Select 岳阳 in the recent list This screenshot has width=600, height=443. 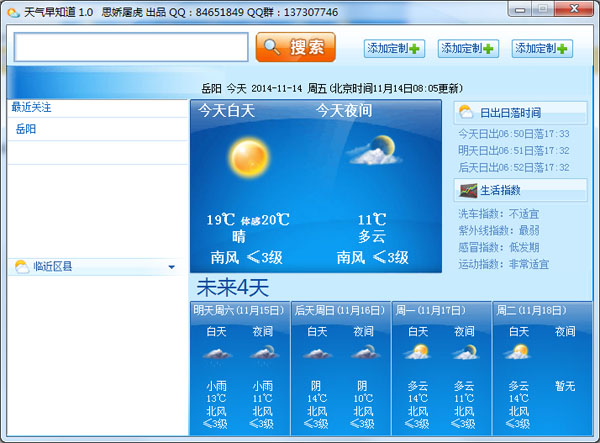point(26,129)
